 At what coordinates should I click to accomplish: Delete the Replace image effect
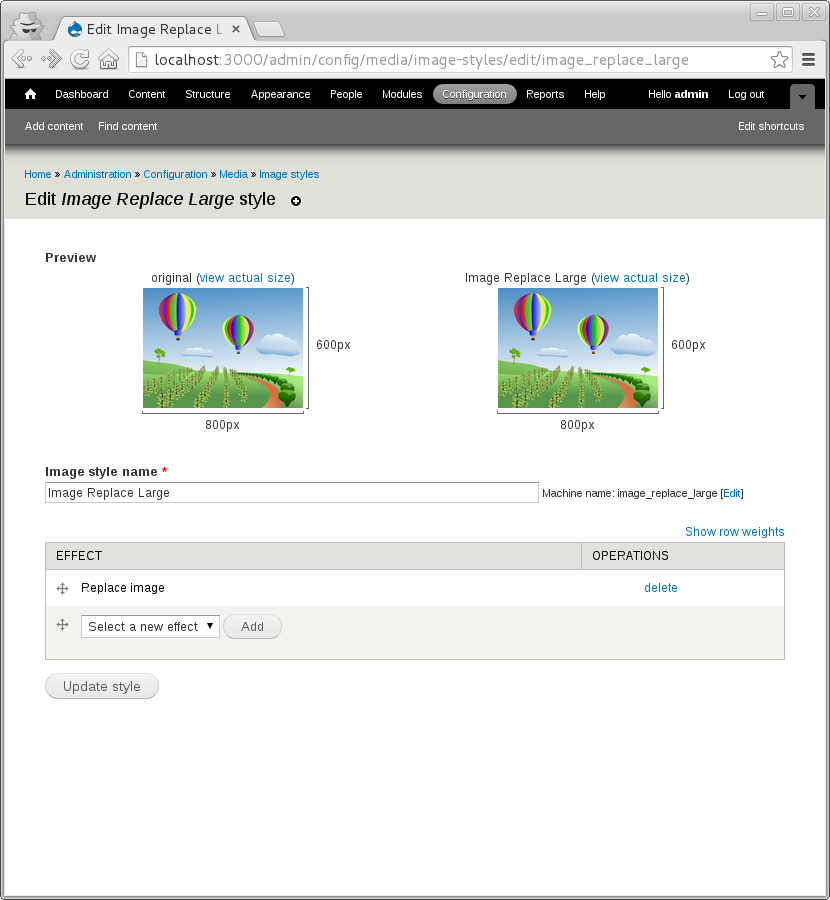(661, 588)
